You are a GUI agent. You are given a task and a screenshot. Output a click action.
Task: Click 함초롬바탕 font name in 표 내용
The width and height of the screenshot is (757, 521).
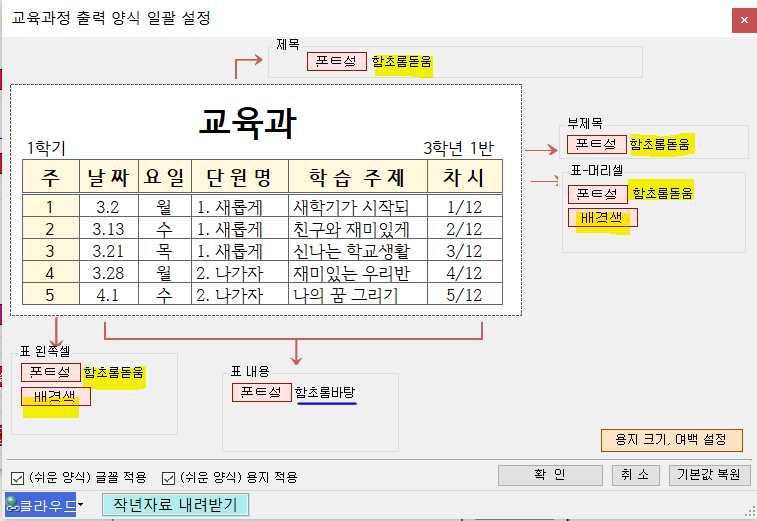click(x=325, y=393)
